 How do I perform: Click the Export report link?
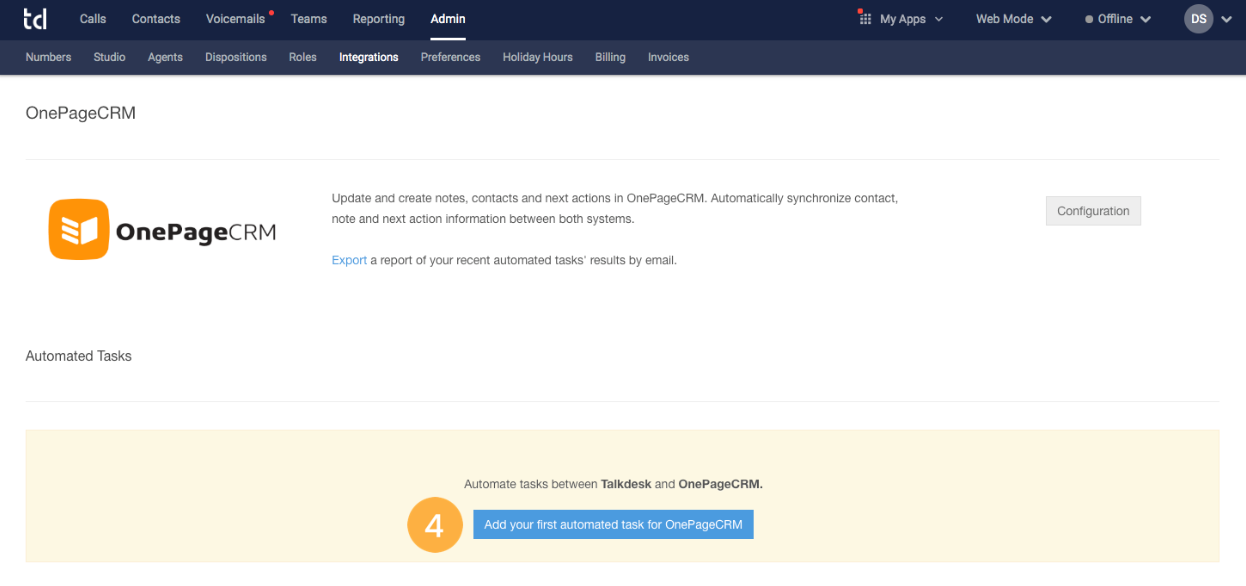[349, 260]
